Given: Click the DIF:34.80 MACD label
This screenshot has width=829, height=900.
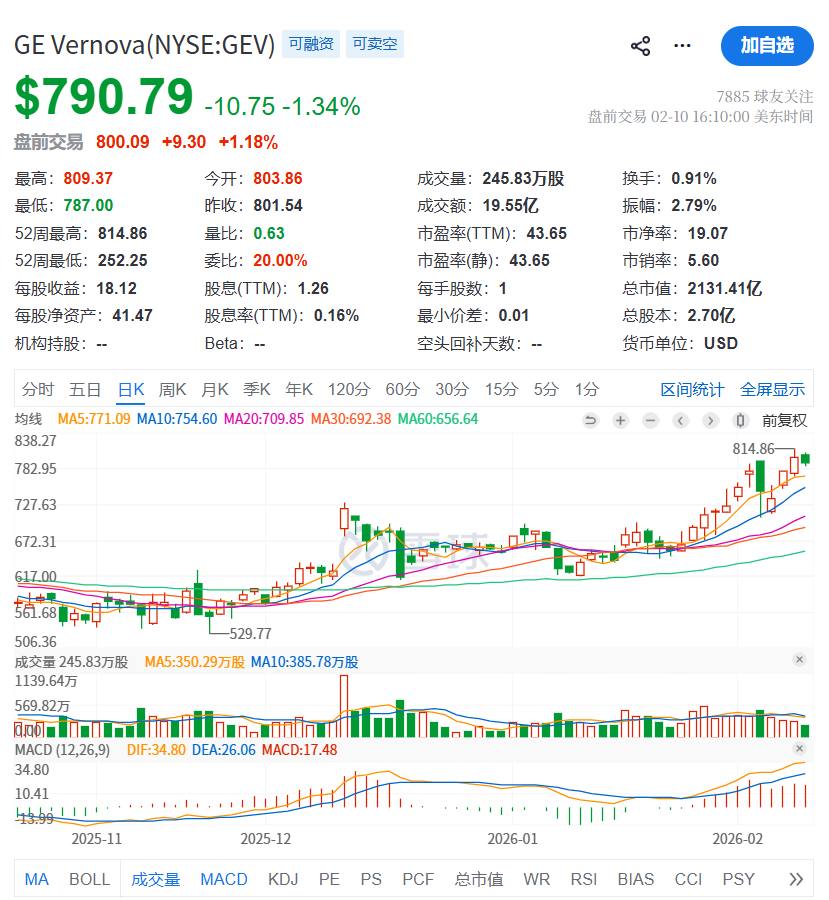Looking at the screenshot, I should pyautogui.click(x=156, y=750).
